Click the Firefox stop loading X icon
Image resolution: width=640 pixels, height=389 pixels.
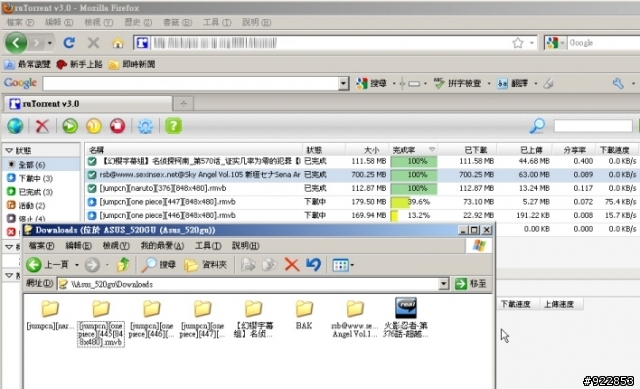(93, 42)
